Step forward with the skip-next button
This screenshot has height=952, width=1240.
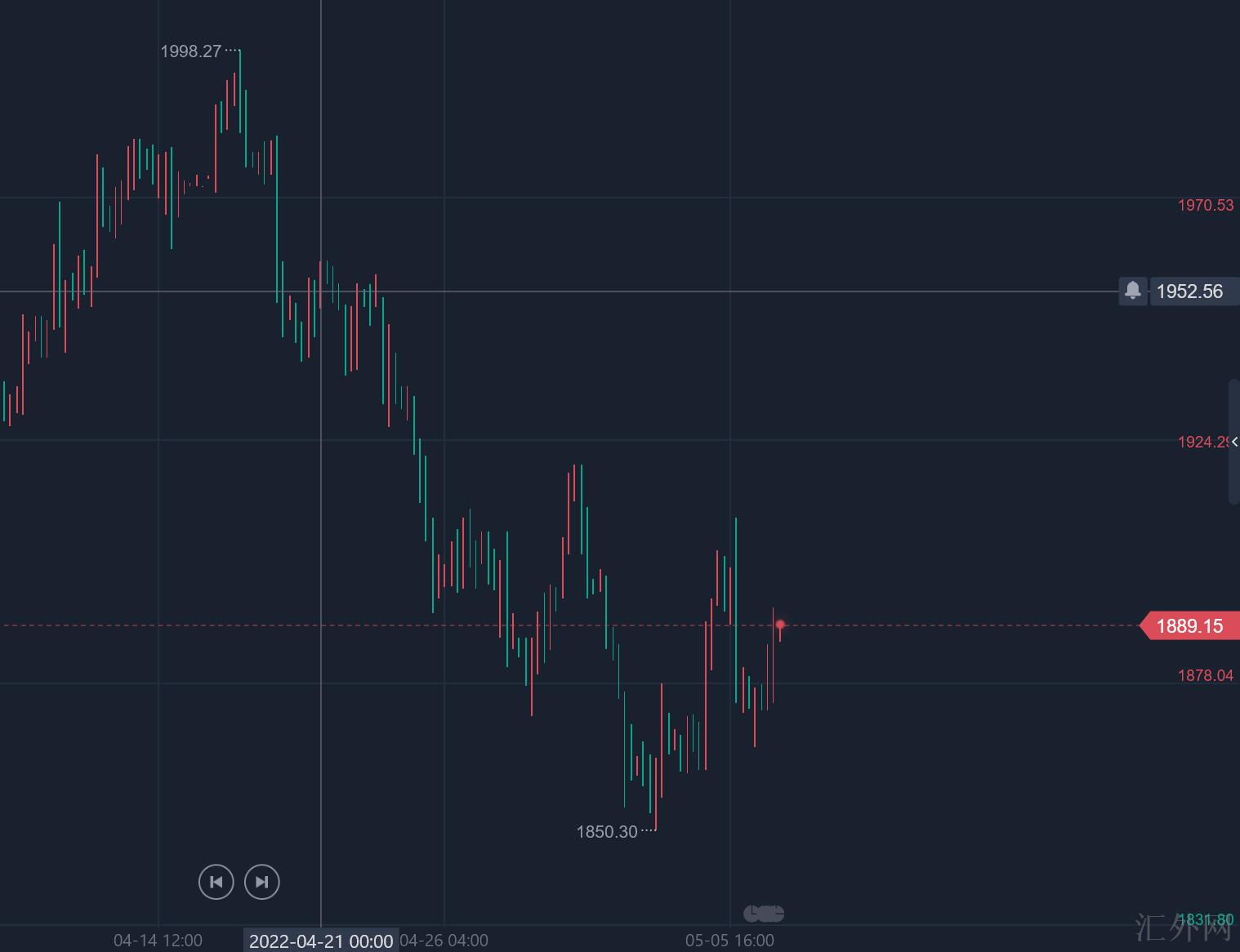pos(262,882)
